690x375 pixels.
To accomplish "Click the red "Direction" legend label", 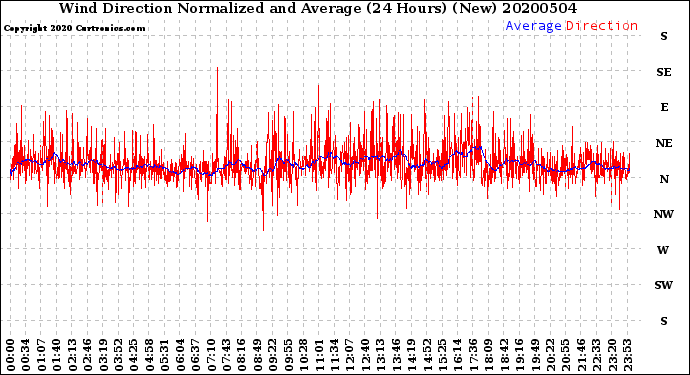I will [602, 26].
